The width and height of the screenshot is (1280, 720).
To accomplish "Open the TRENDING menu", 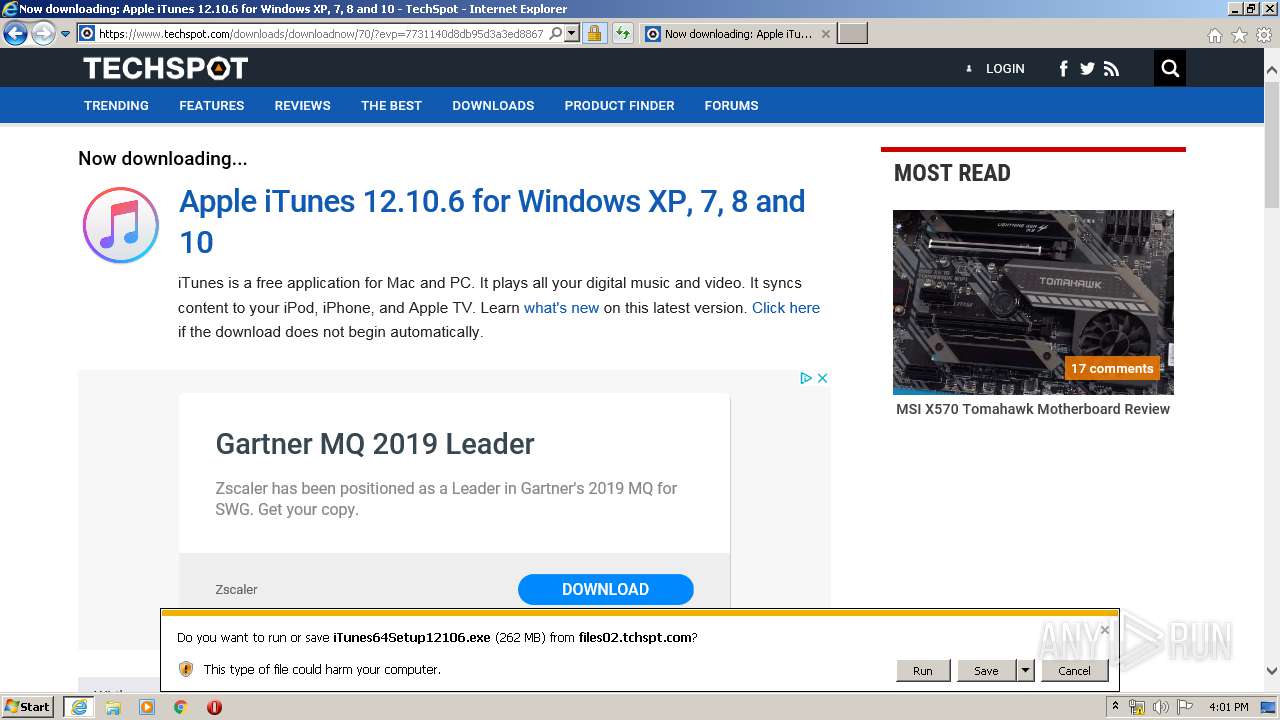I will (x=116, y=105).
